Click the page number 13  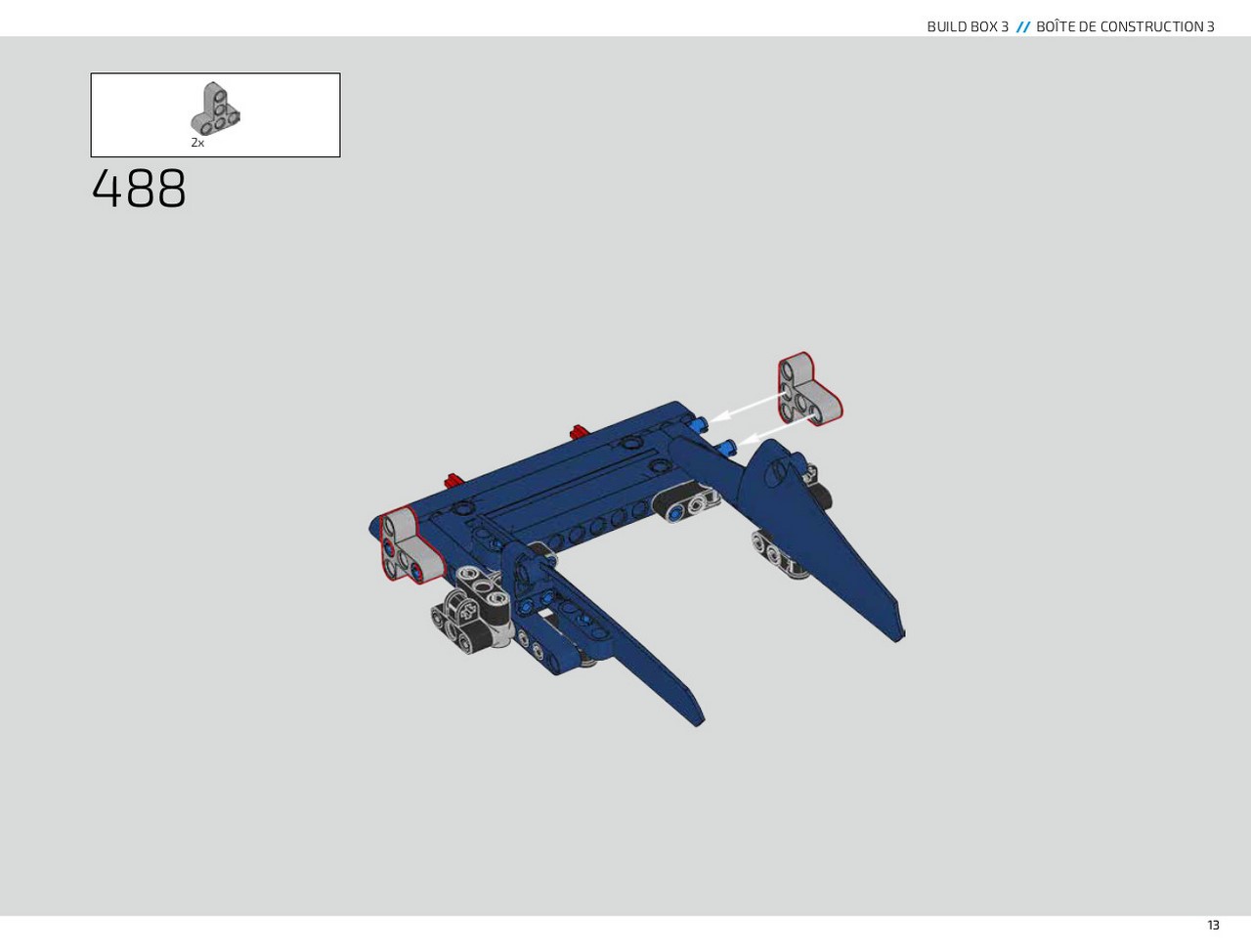(1213, 926)
